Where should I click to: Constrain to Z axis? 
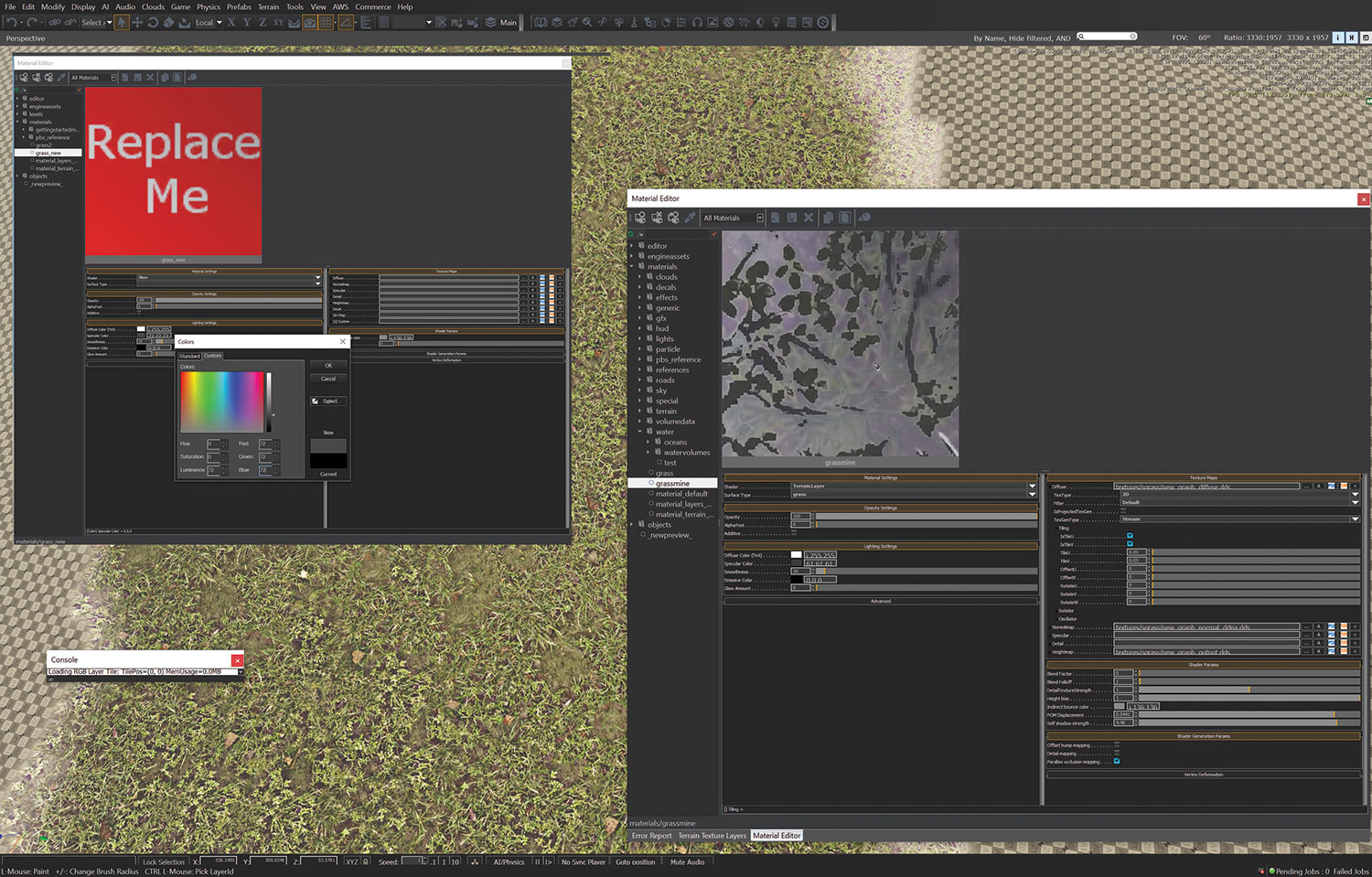(x=263, y=22)
